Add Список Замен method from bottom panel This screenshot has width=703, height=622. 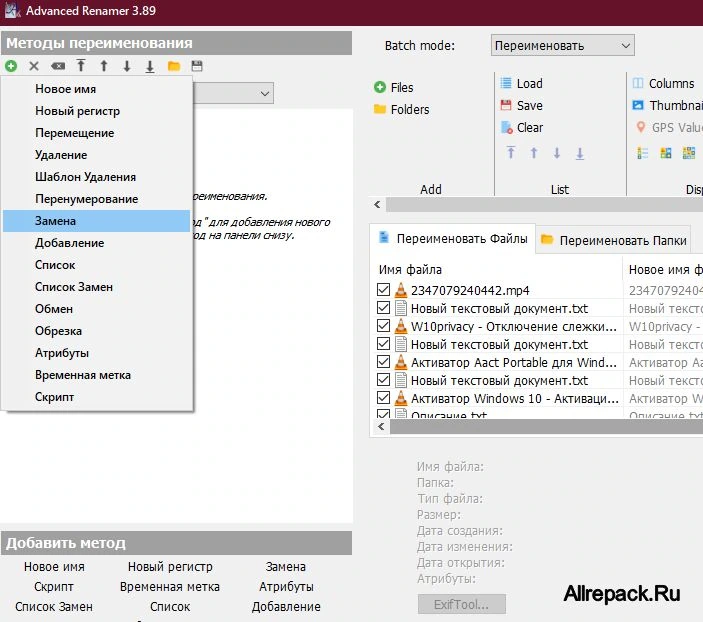pyautogui.click(x=54, y=607)
